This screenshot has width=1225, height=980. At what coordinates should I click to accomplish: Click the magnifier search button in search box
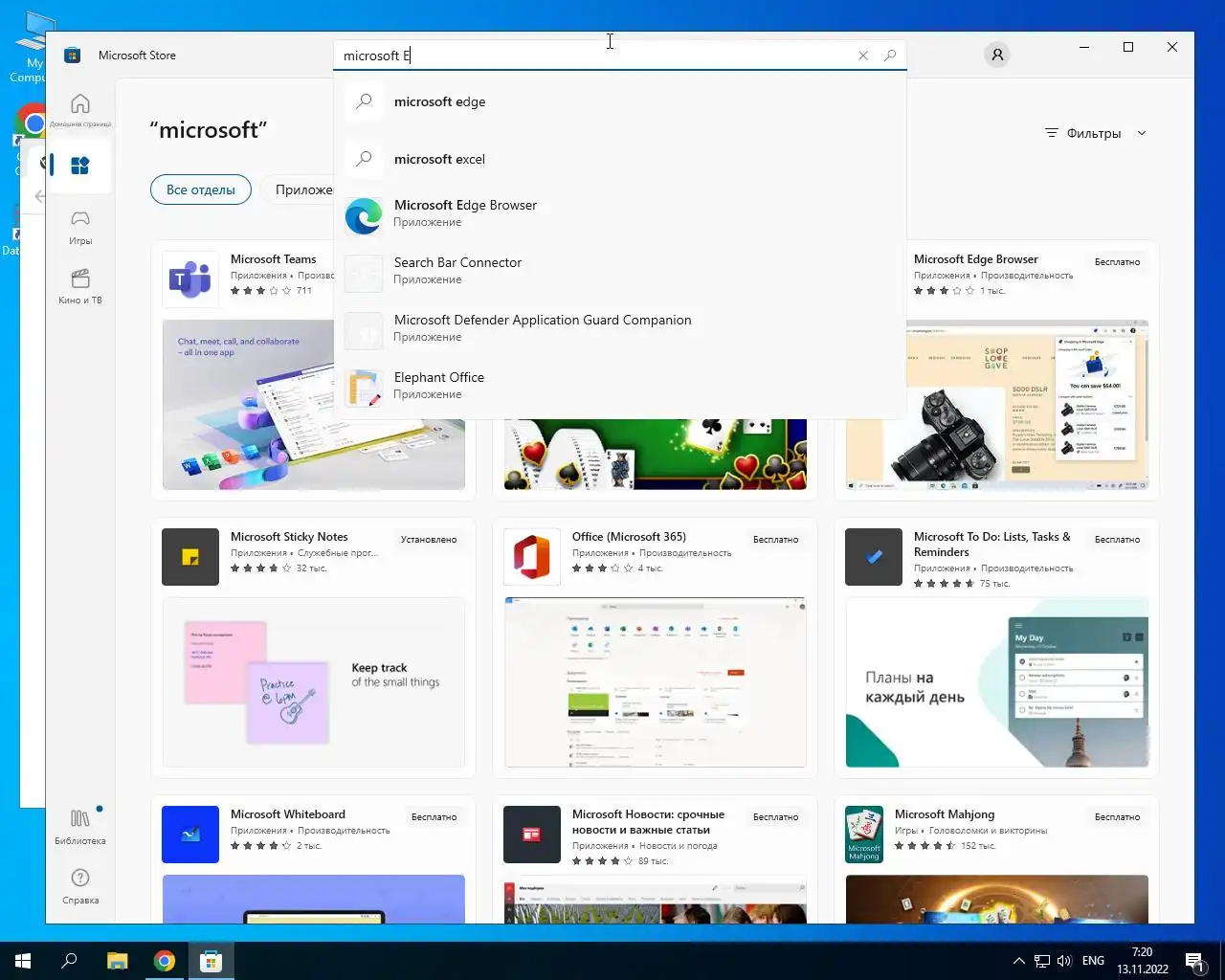click(x=890, y=56)
